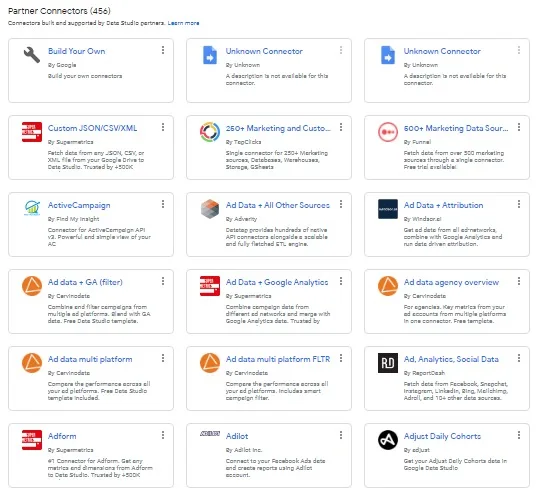537x496 pixels.
Task: Click the Partner Connectors (456) heading
Action: (x=59, y=11)
